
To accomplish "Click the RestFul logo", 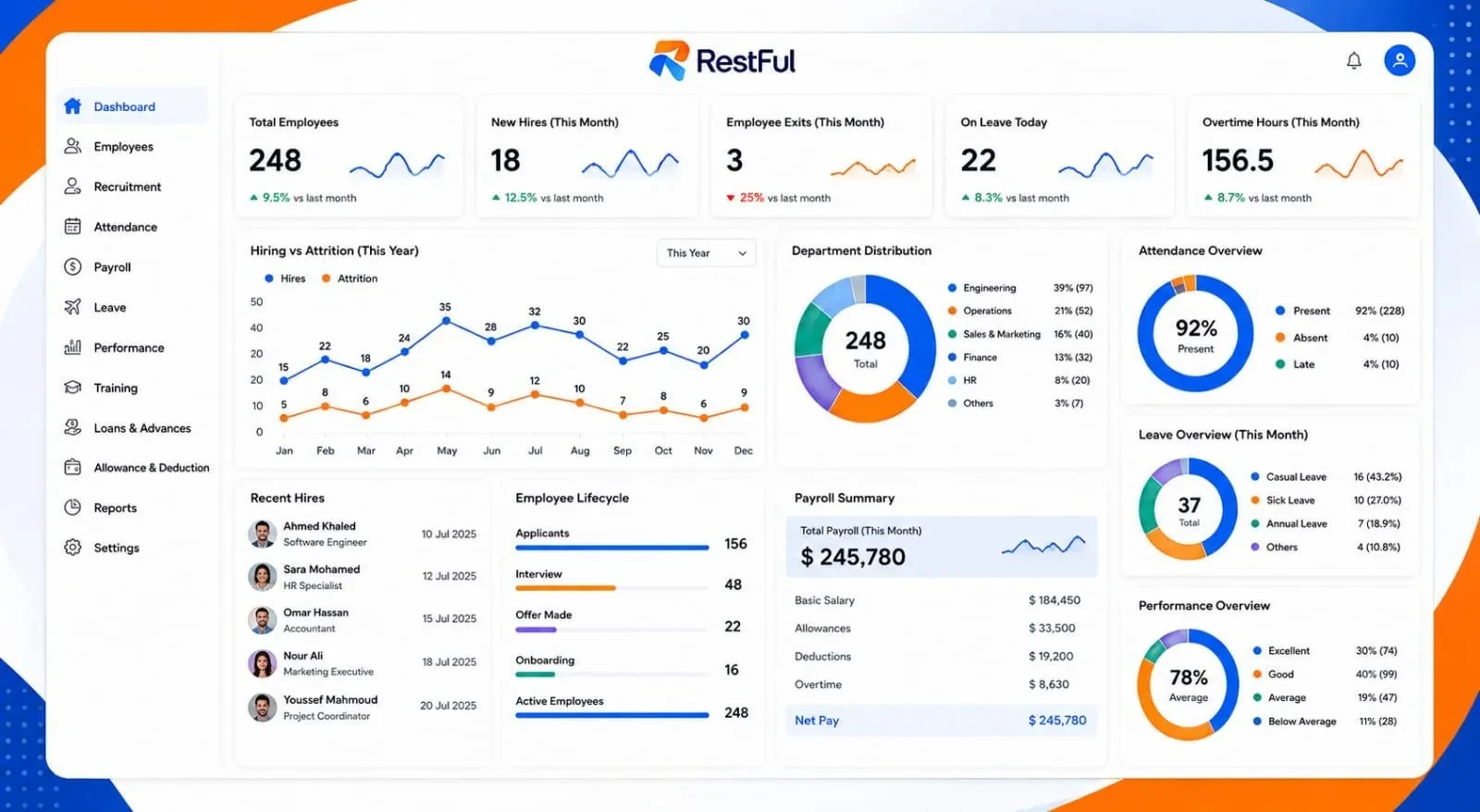I will 722,60.
